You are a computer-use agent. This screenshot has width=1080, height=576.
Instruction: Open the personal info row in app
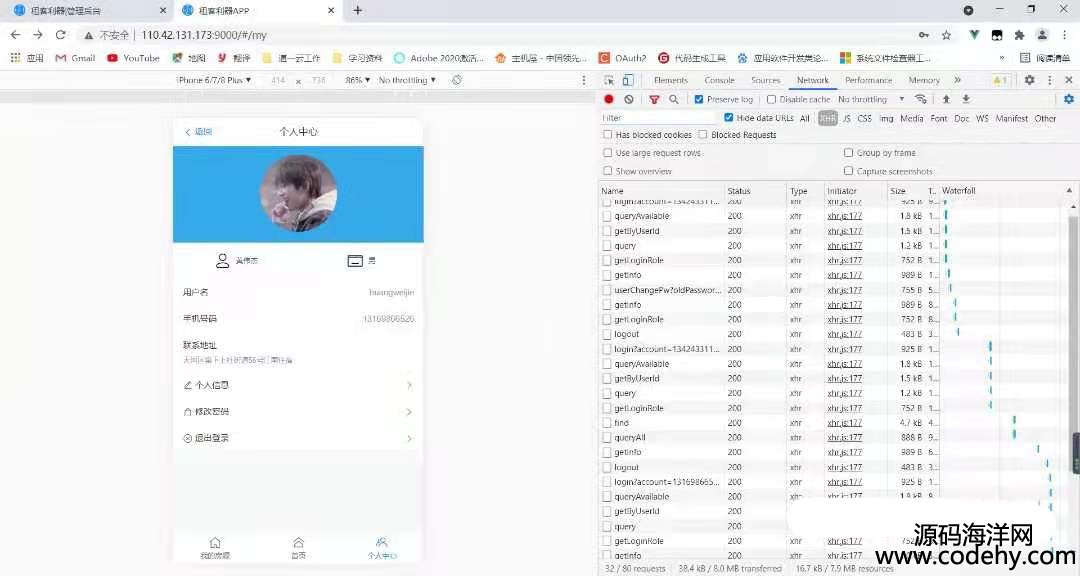298,385
